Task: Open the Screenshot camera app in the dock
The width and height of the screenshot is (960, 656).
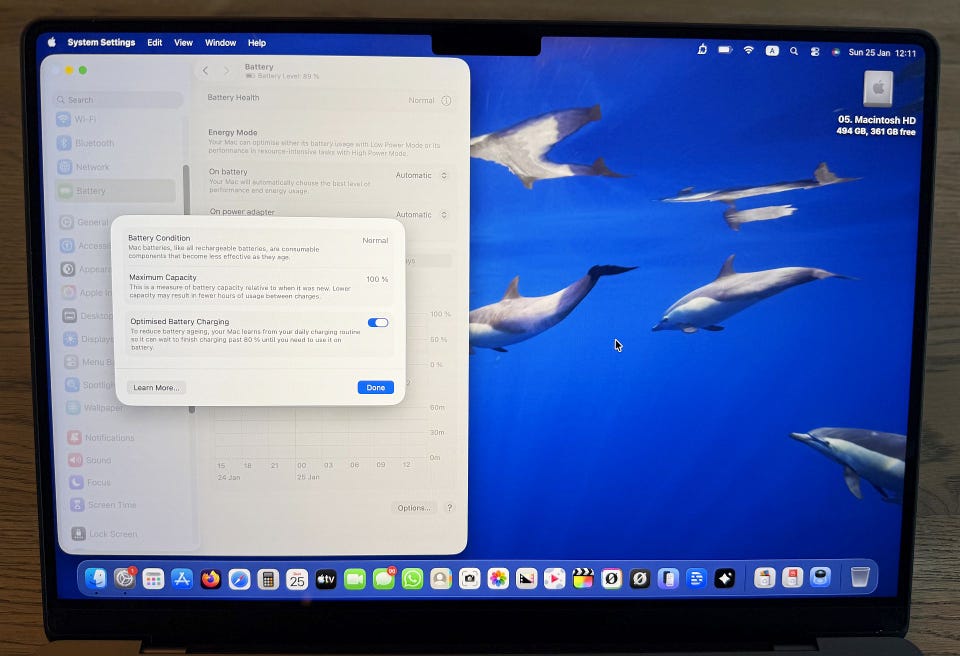Action: [470, 579]
